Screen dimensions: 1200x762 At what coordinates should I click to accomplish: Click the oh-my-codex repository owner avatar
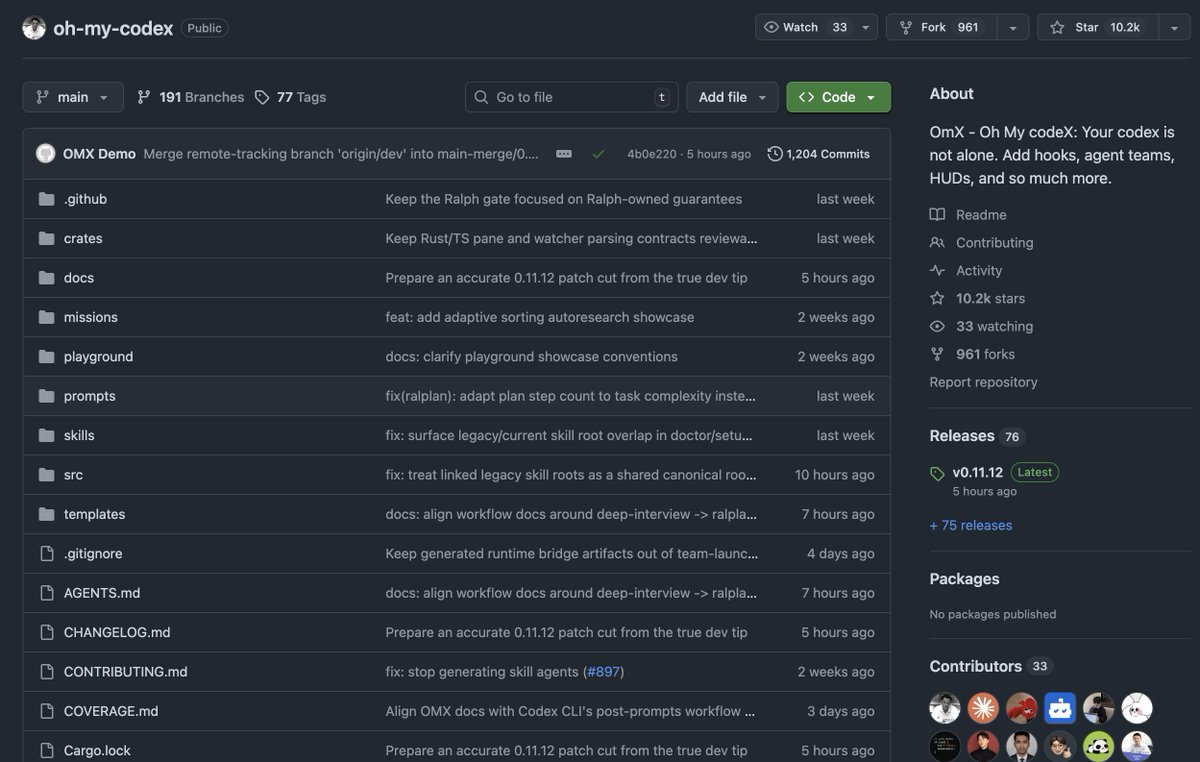click(34, 28)
